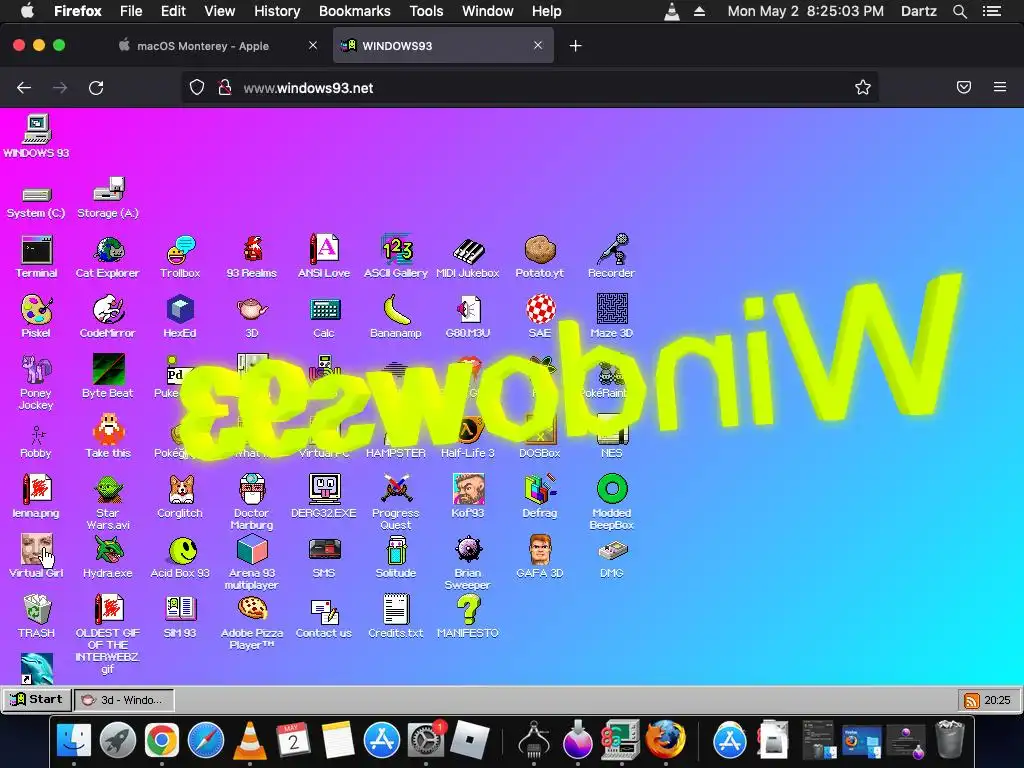Screen dimensions: 1024x768
Task: Open Potato.yt
Action: (539, 249)
